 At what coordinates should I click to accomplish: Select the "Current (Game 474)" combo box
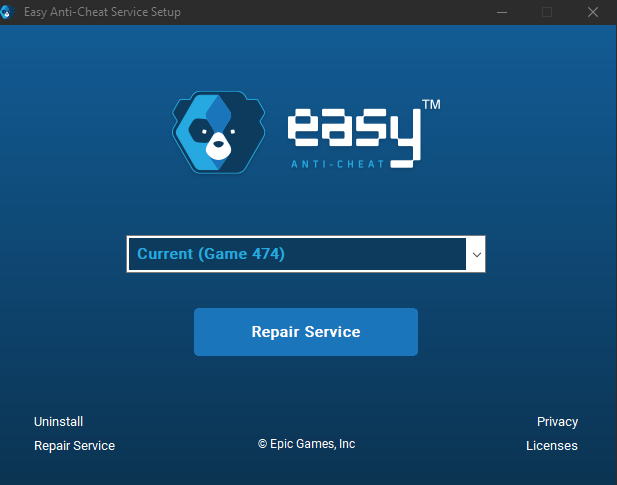click(x=297, y=254)
